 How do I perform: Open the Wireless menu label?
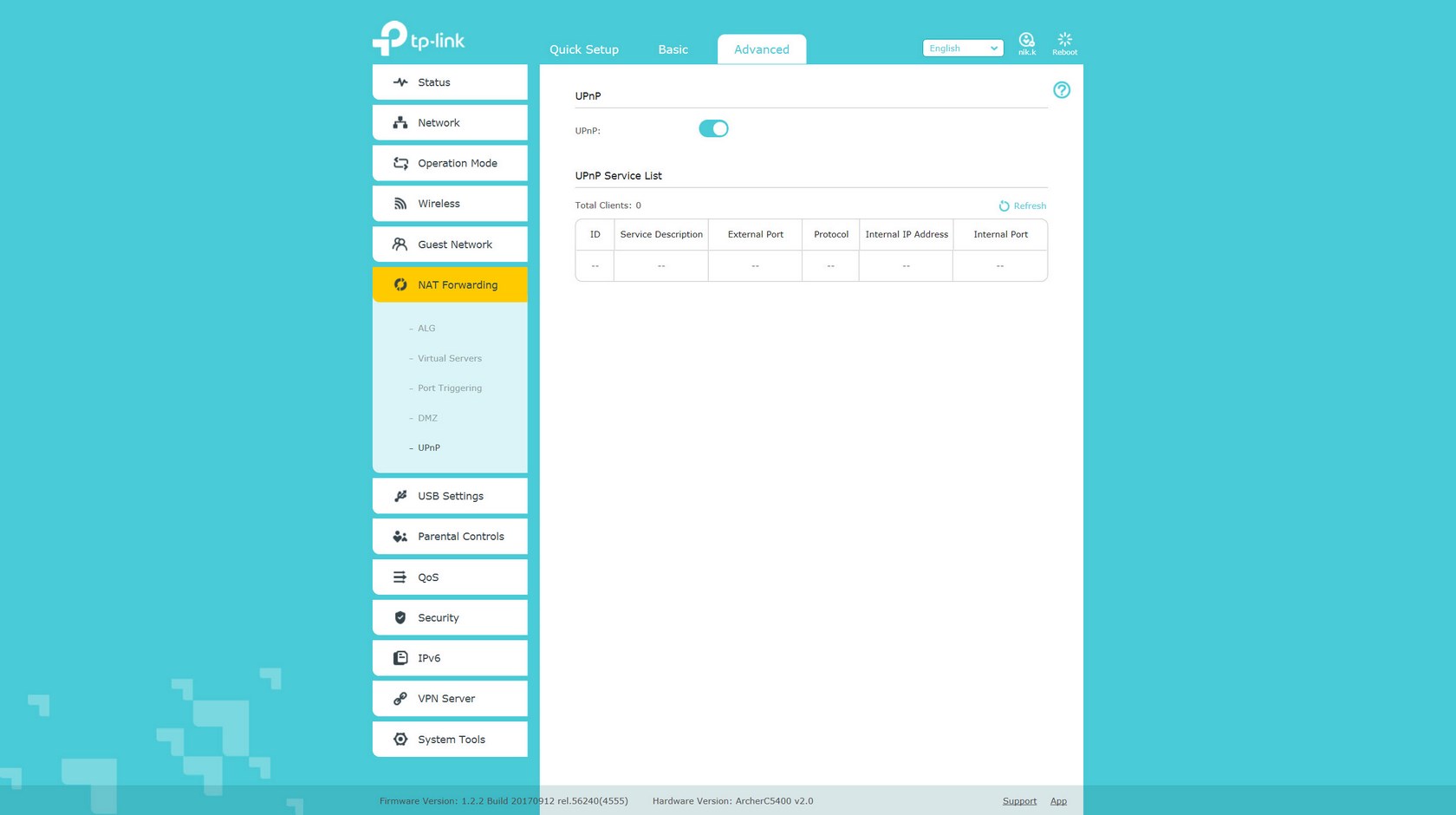(439, 204)
